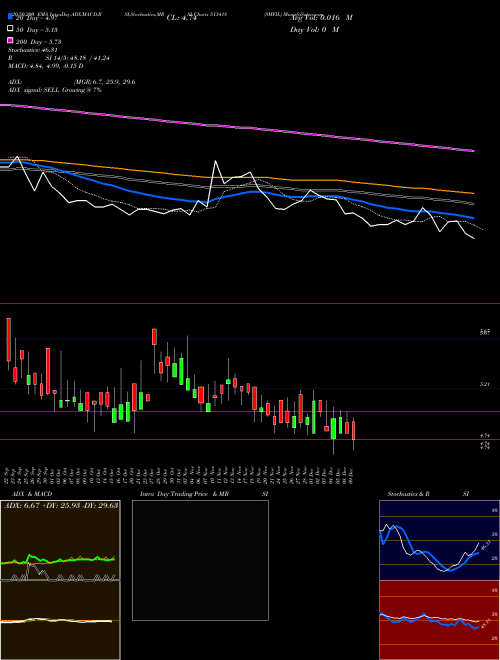Open the empty intraday trading price panel

tap(200, 560)
